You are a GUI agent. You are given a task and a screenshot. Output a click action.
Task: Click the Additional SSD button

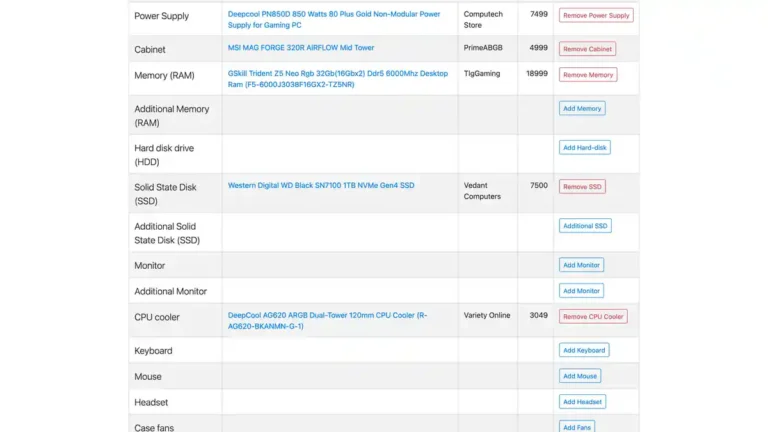pos(585,226)
